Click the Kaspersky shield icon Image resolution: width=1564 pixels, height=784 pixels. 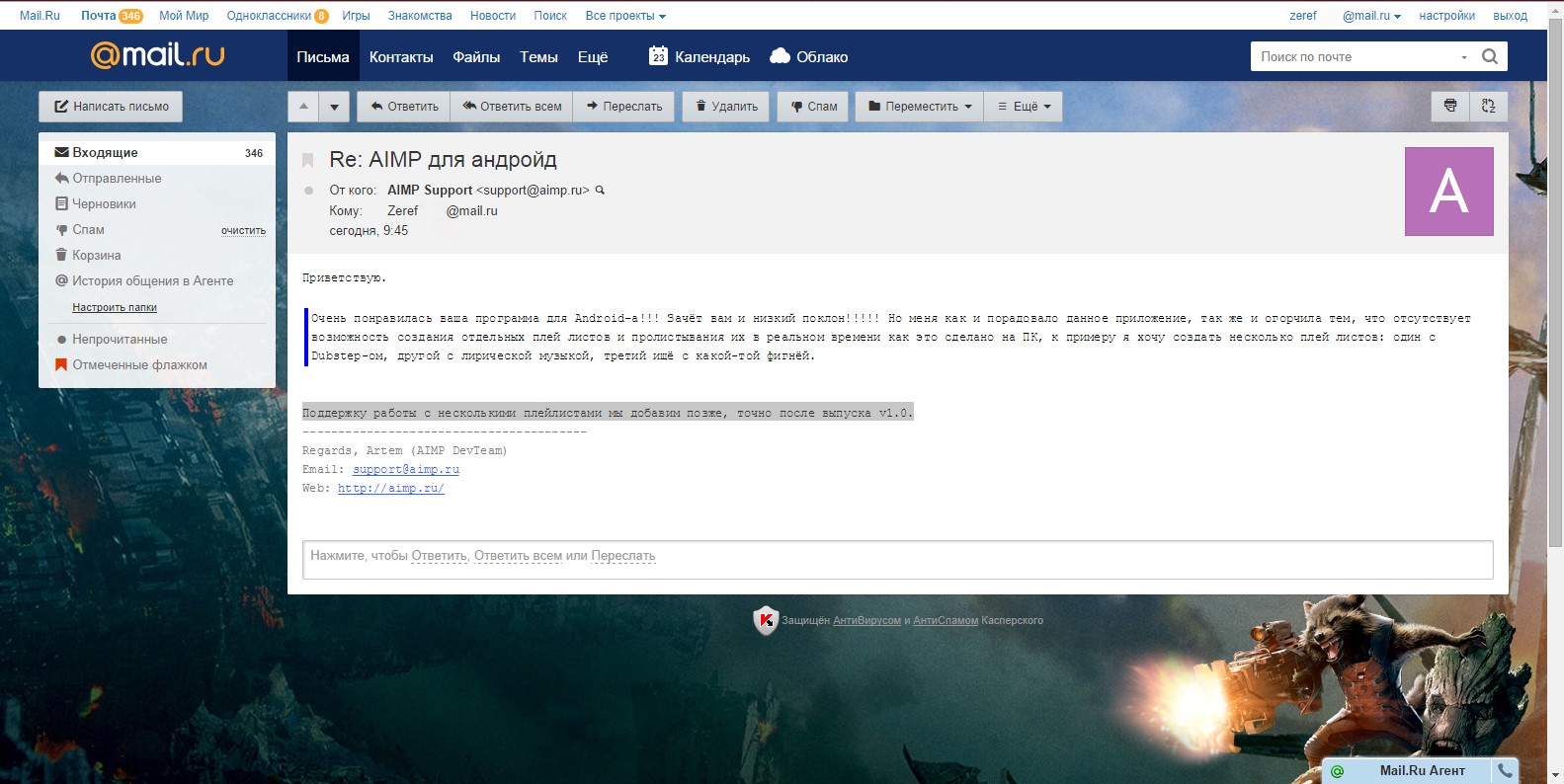click(766, 620)
